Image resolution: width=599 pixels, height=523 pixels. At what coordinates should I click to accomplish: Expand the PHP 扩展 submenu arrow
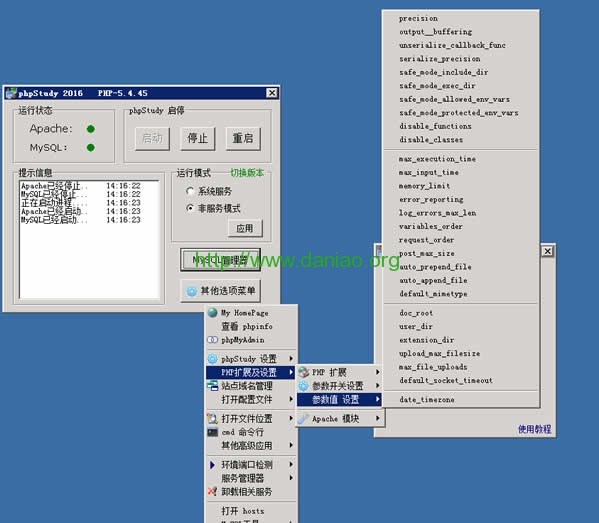pos(378,372)
